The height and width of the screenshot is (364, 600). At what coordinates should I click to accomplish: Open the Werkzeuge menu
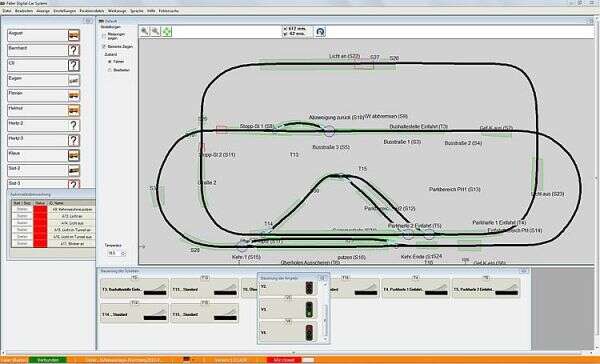[117, 11]
